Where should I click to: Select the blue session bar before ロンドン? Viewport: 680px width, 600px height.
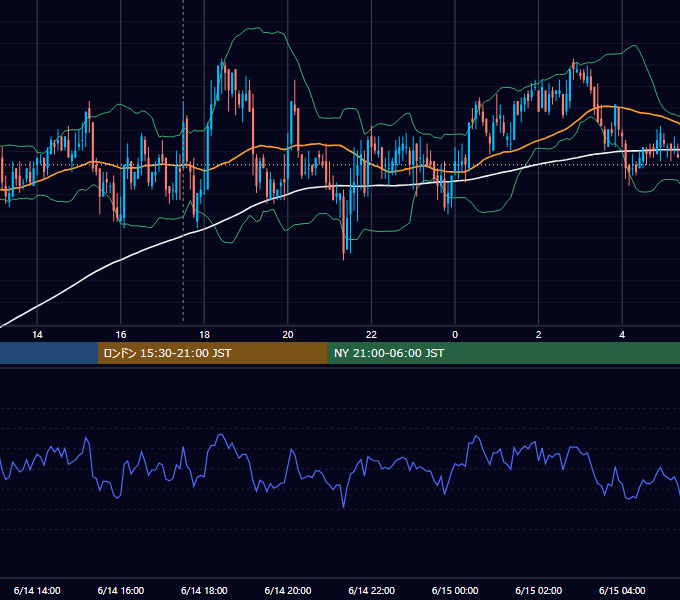tap(49, 353)
